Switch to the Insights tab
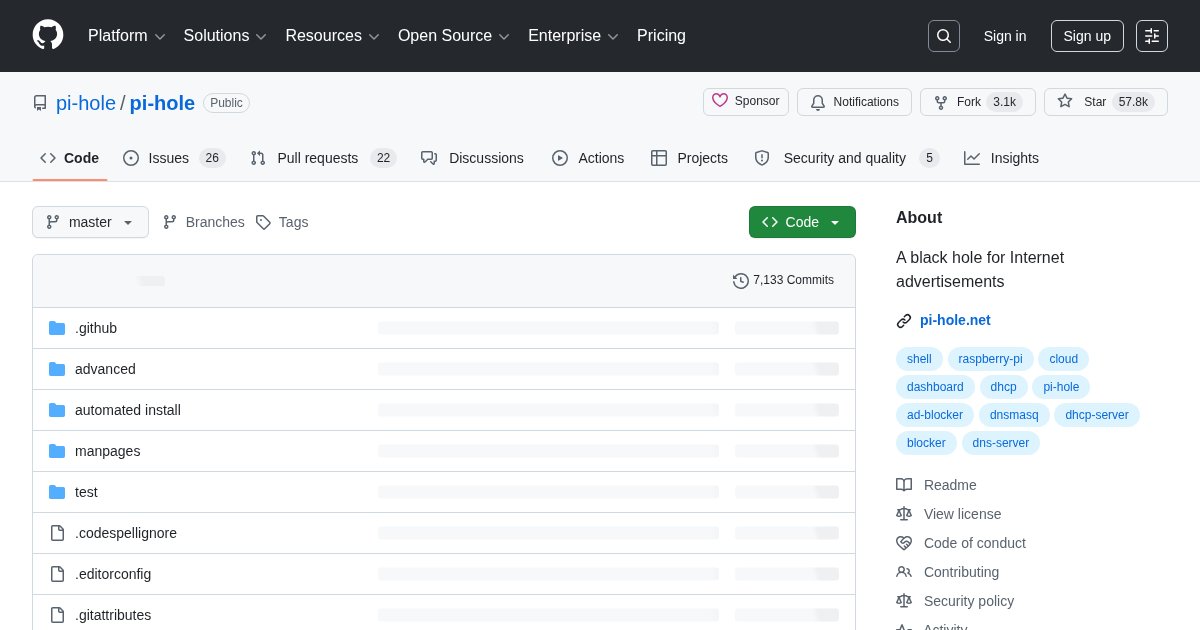The height and width of the screenshot is (630, 1200). tap(1001, 158)
